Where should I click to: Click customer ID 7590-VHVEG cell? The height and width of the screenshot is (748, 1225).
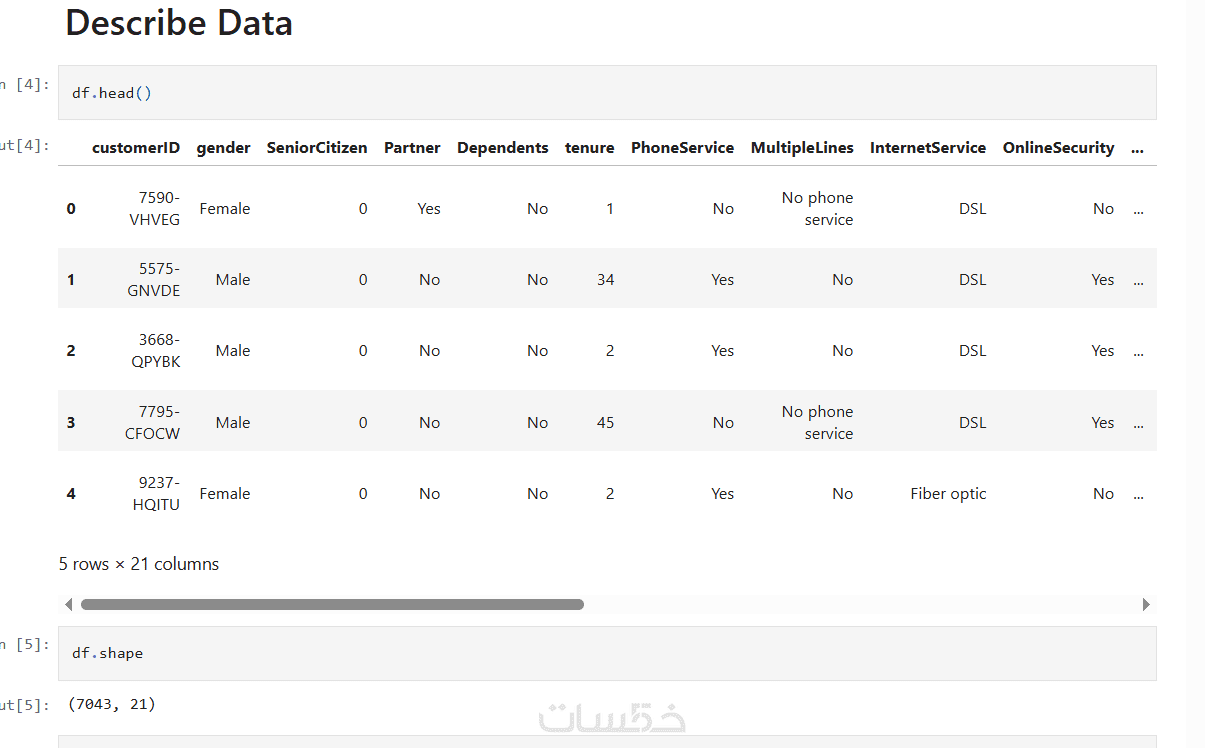point(154,208)
